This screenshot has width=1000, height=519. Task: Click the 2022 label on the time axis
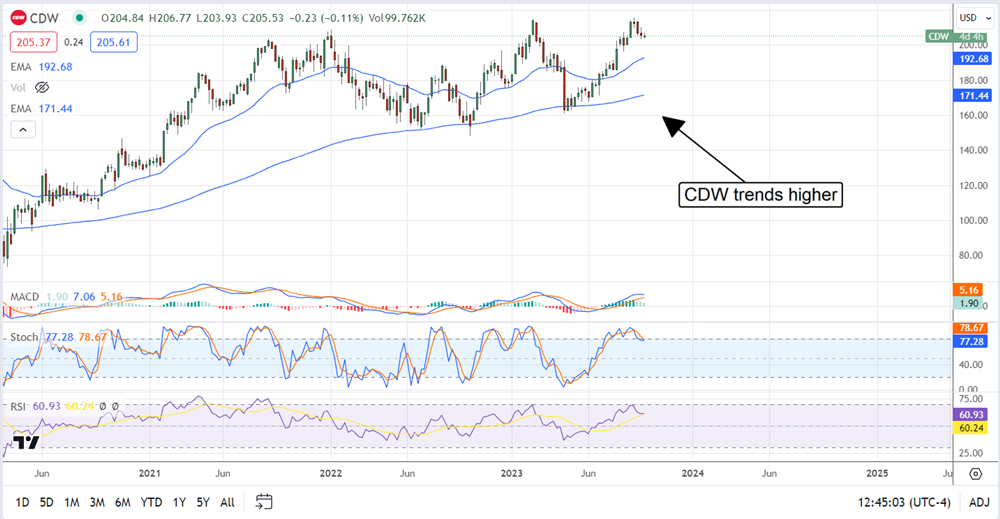[x=330, y=473]
